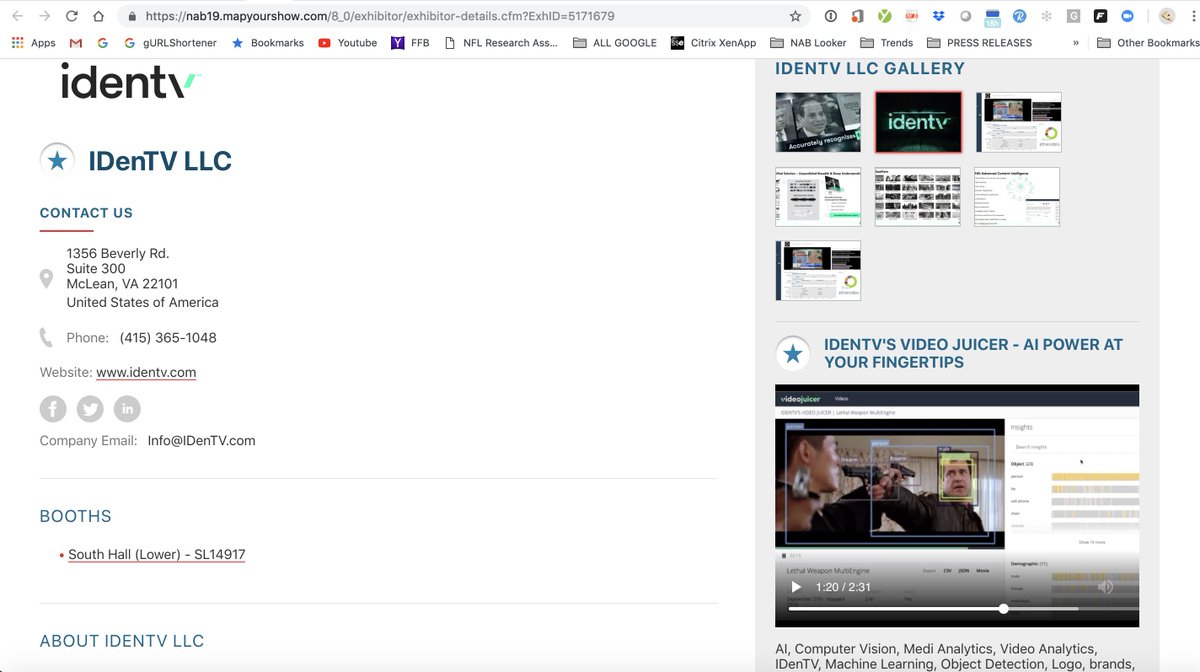1200x672 pixels.
Task: Click the Gmail bookmark icon
Action: [76, 43]
